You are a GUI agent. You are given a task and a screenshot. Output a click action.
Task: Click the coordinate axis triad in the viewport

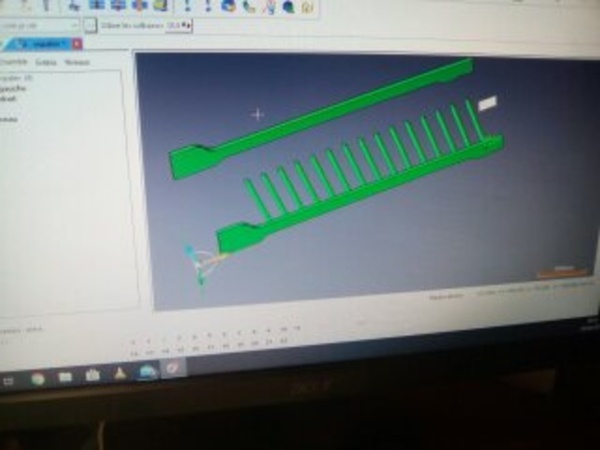tap(203, 264)
